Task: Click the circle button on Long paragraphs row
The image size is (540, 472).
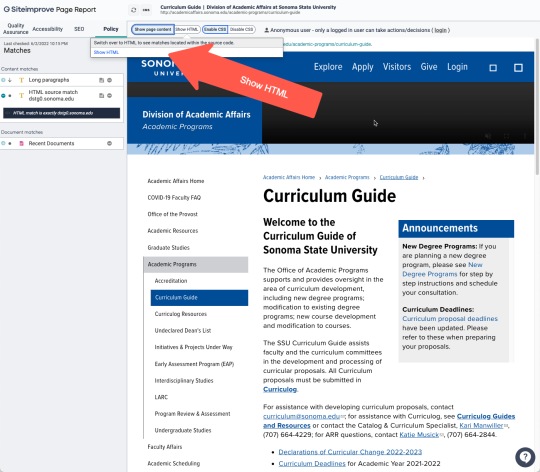Action: [110, 80]
